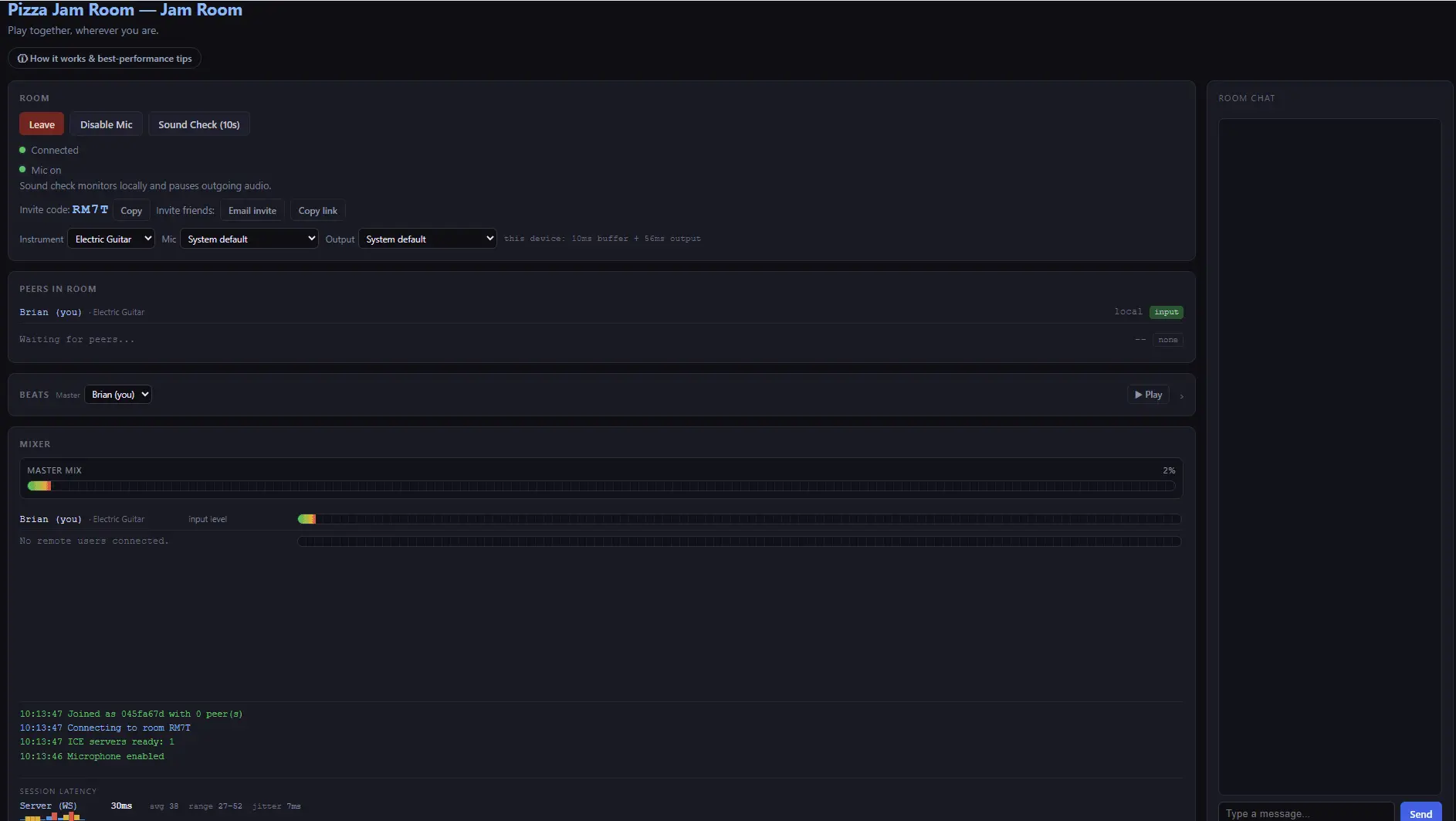Click the Master Mix '2%' value
The width and height of the screenshot is (1456, 821).
[1169, 470]
